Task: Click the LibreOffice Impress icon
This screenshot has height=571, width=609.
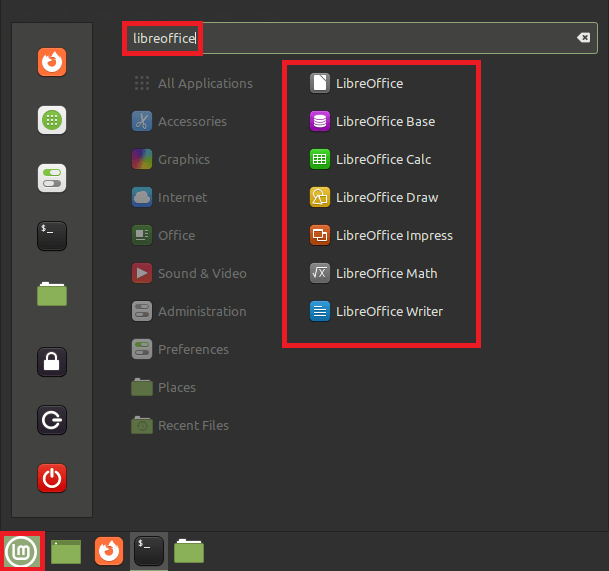Action: click(x=320, y=235)
